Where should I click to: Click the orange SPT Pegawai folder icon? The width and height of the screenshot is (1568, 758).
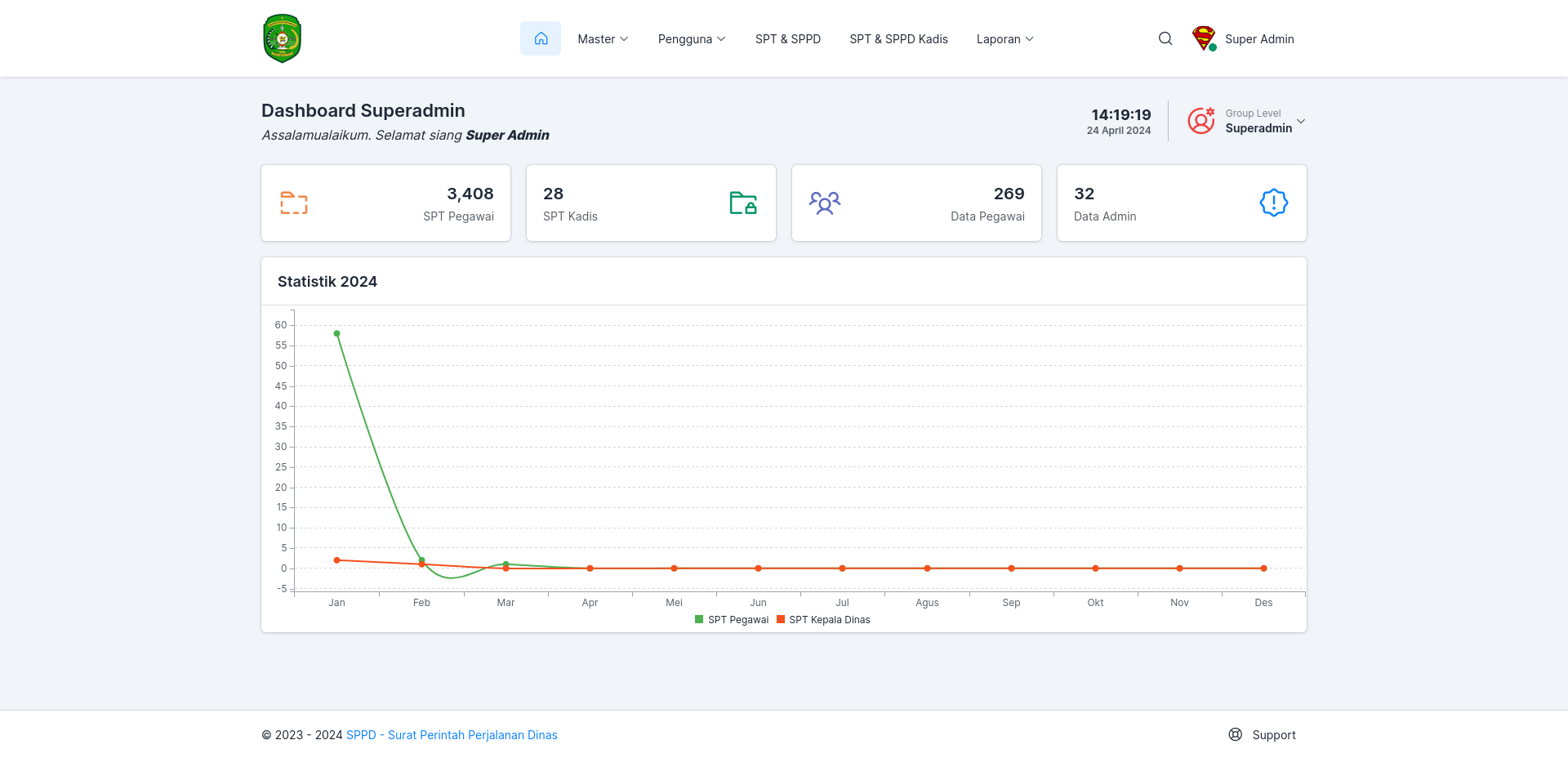click(x=294, y=203)
